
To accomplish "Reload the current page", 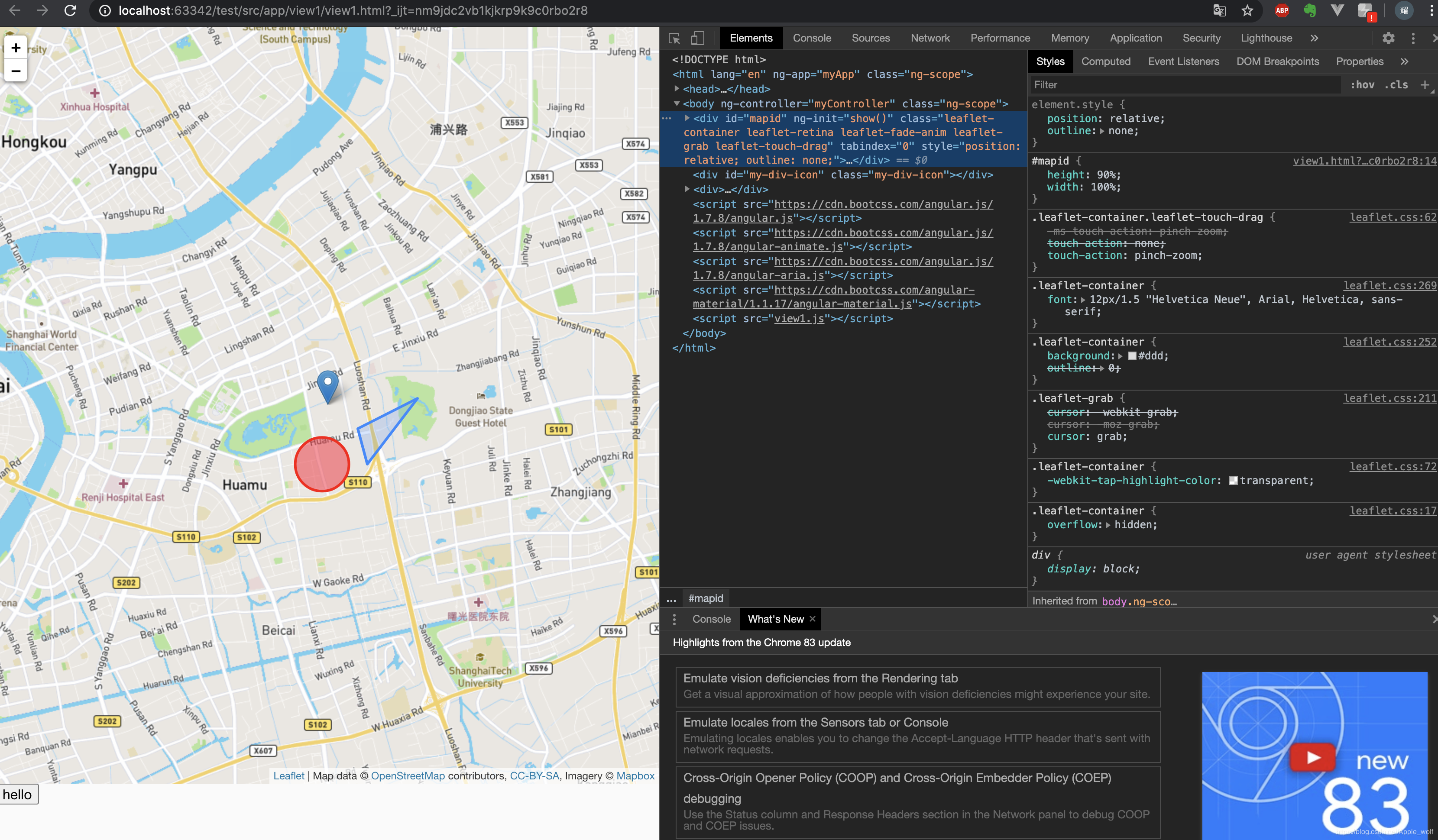I will click(x=70, y=10).
